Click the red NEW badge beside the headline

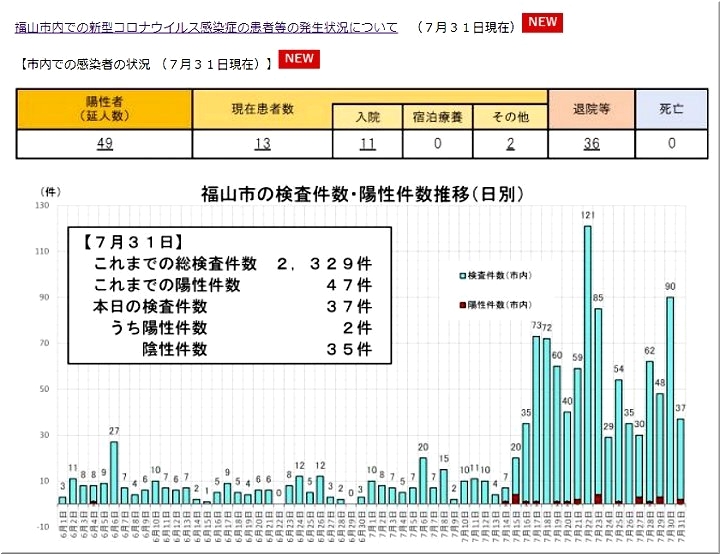click(x=543, y=23)
